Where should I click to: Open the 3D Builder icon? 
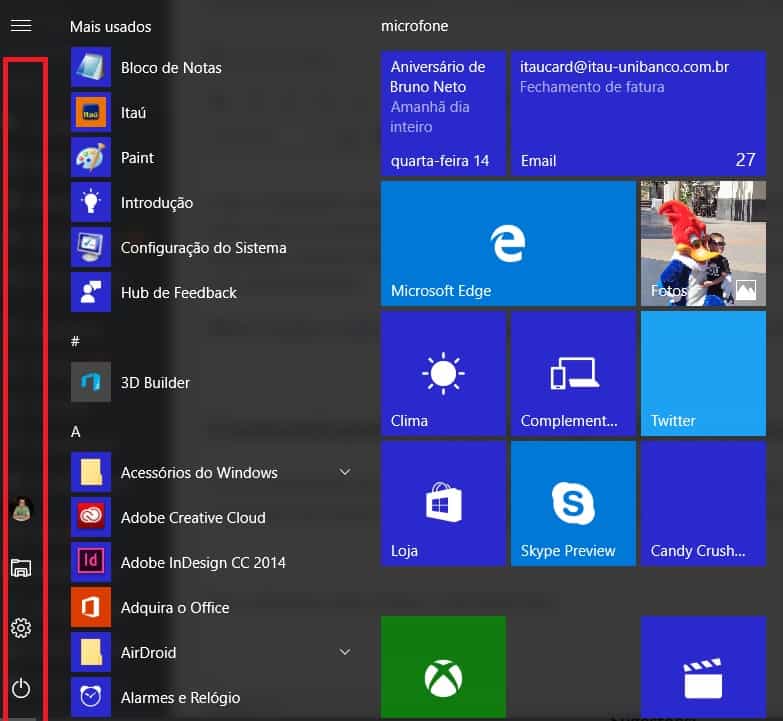pyautogui.click(x=91, y=382)
